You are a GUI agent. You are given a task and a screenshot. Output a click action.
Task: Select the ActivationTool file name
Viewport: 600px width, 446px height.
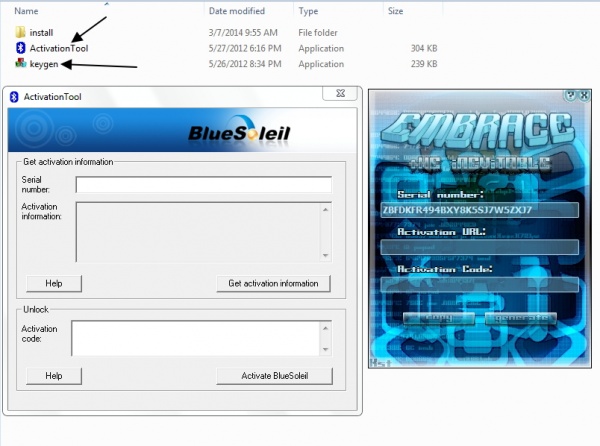59,48
